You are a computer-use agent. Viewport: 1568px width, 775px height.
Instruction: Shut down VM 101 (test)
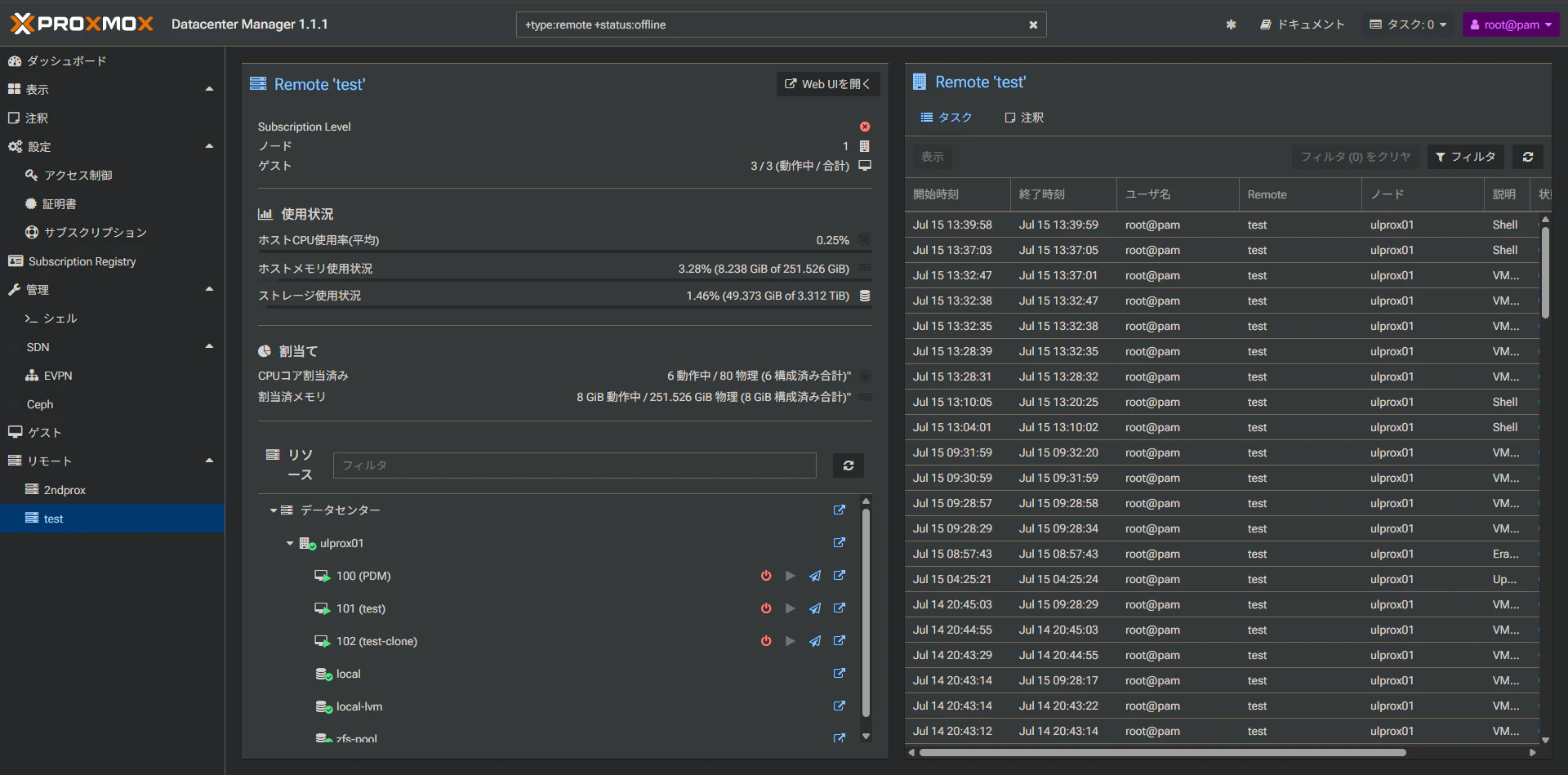766,608
